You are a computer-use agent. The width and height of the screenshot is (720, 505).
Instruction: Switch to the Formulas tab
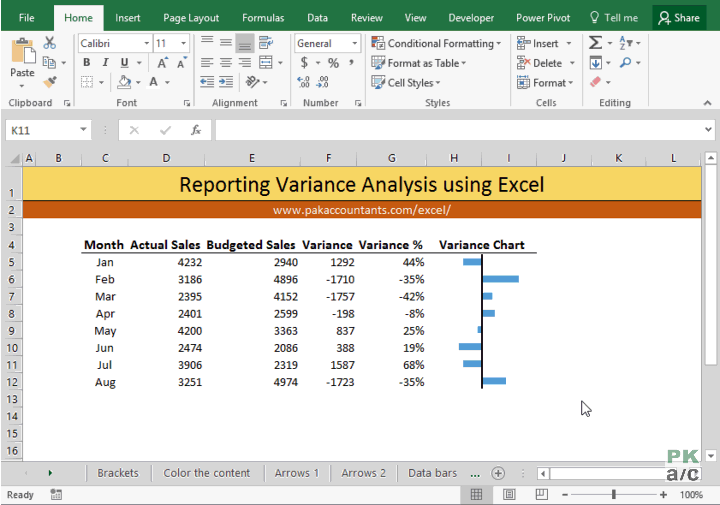click(263, 18)
